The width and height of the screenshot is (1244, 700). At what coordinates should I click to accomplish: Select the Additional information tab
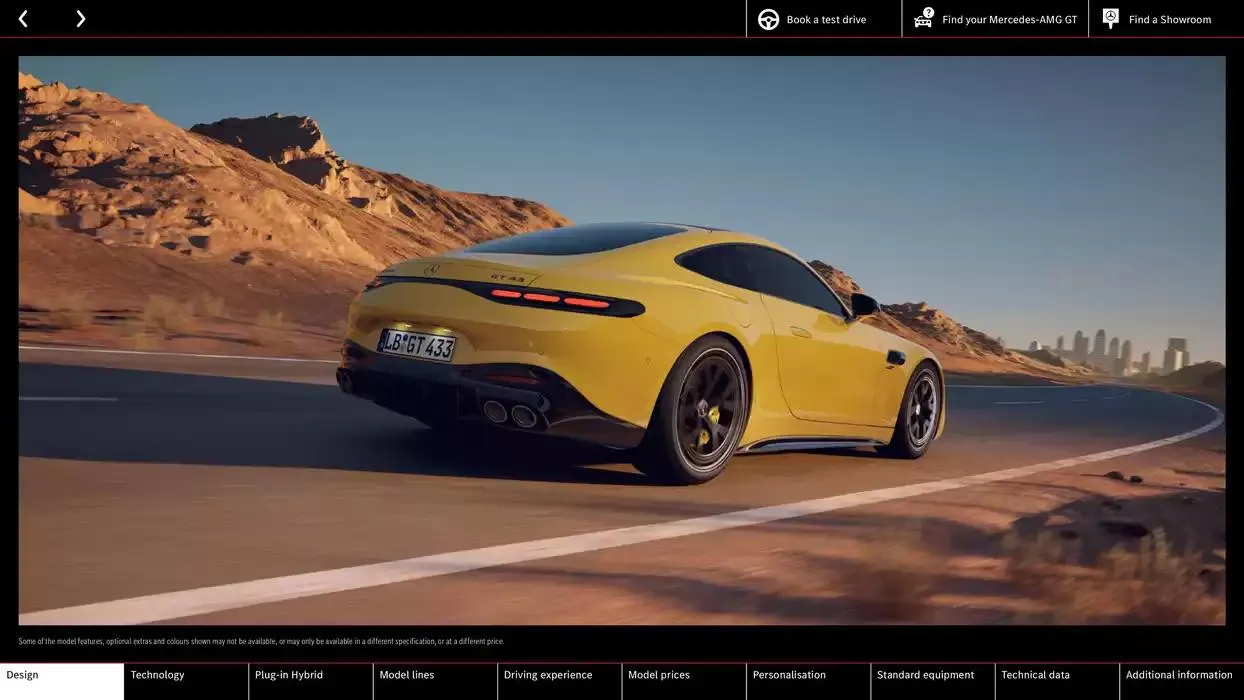1179,673
